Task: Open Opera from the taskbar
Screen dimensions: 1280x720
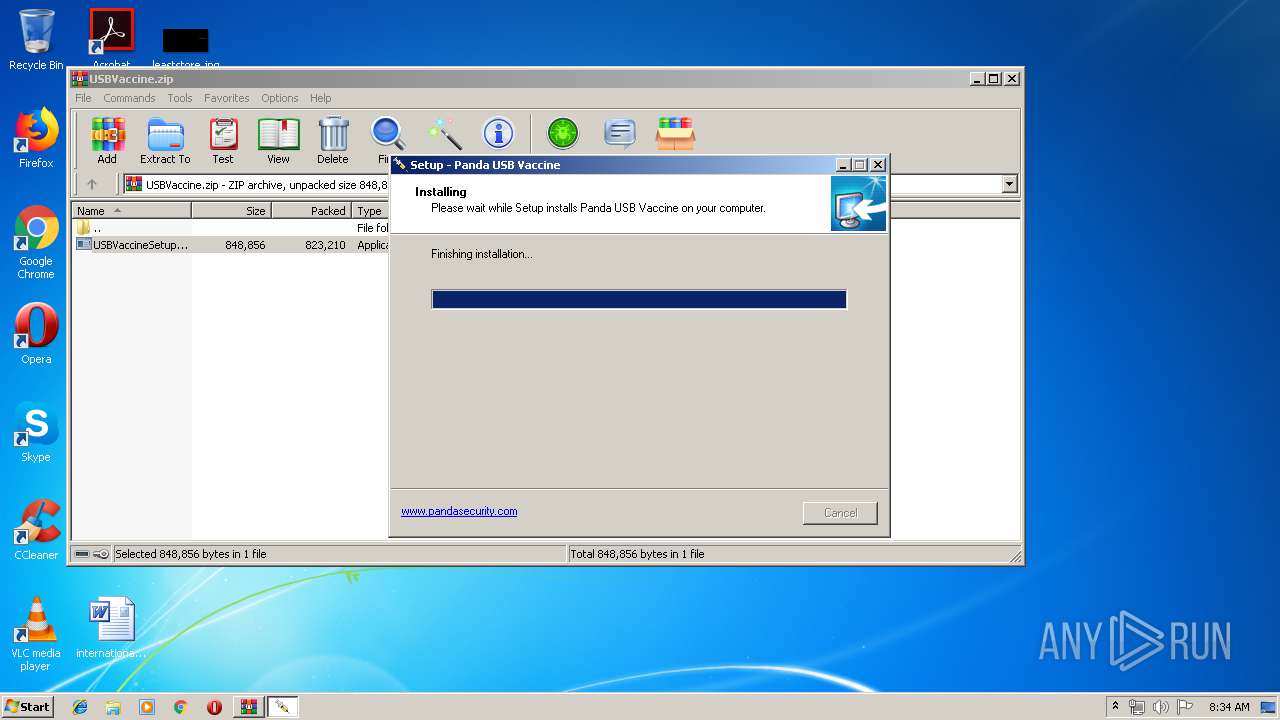Action: 214,707
